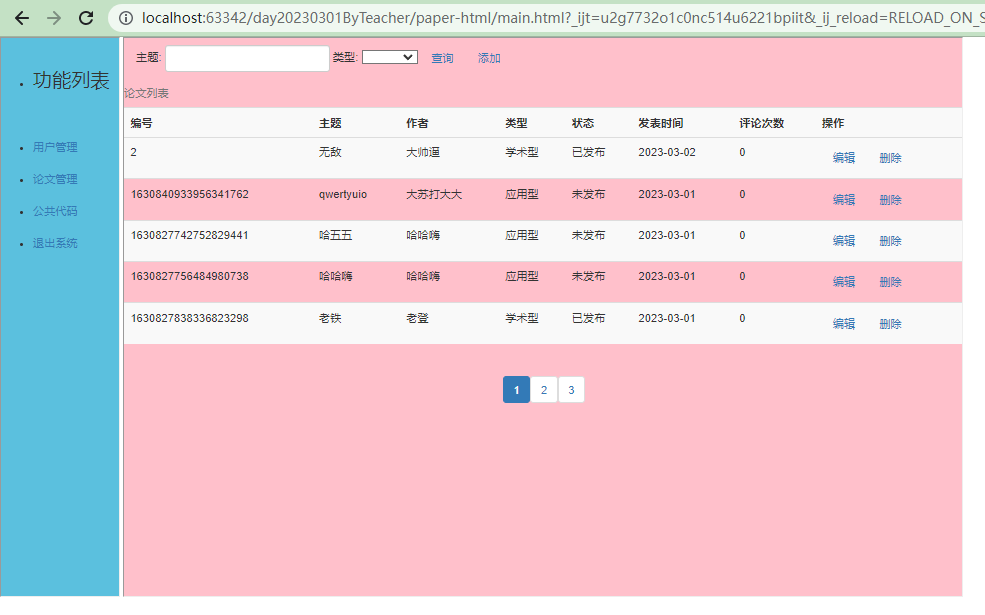Click the 作者 column header
The image size is (985, 615).
click(x=417, y=123)
